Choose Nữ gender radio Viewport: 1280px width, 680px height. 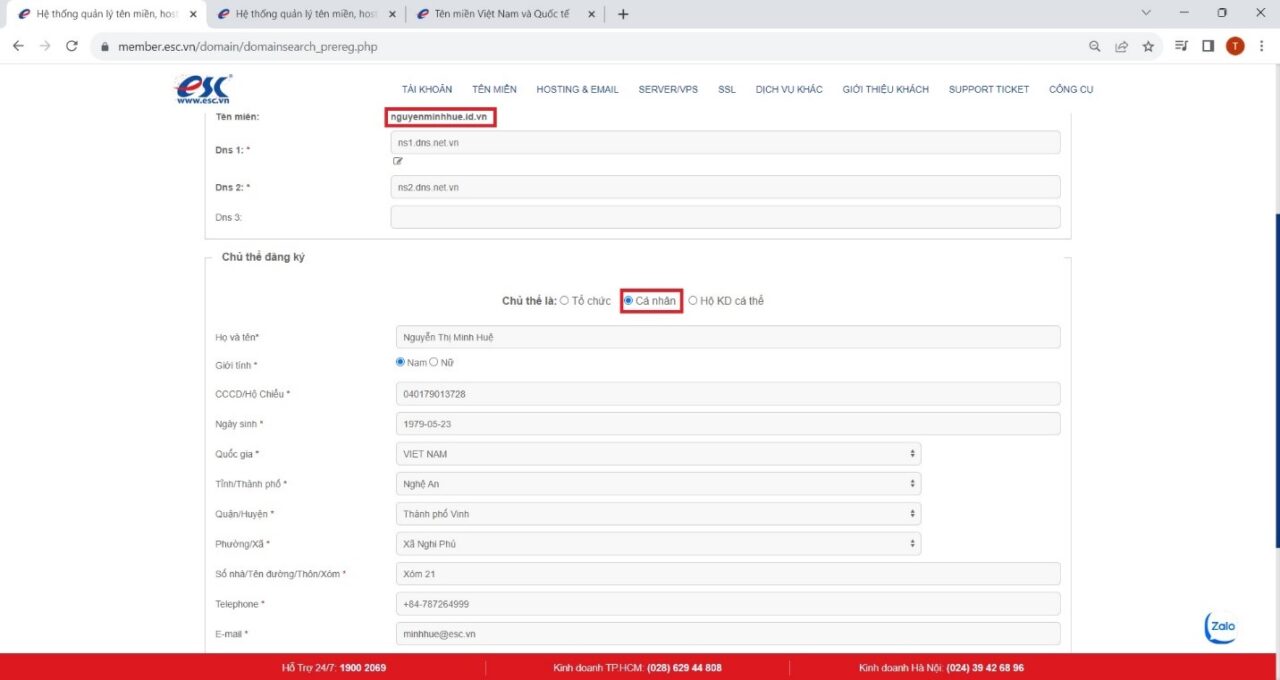point(434,362)
